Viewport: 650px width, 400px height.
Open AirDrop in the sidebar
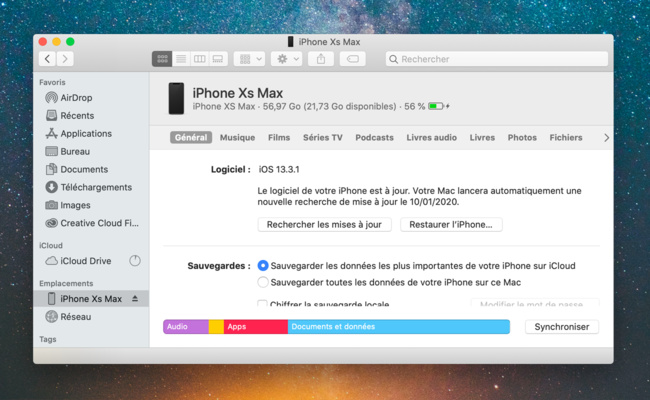tap(91, 98)
